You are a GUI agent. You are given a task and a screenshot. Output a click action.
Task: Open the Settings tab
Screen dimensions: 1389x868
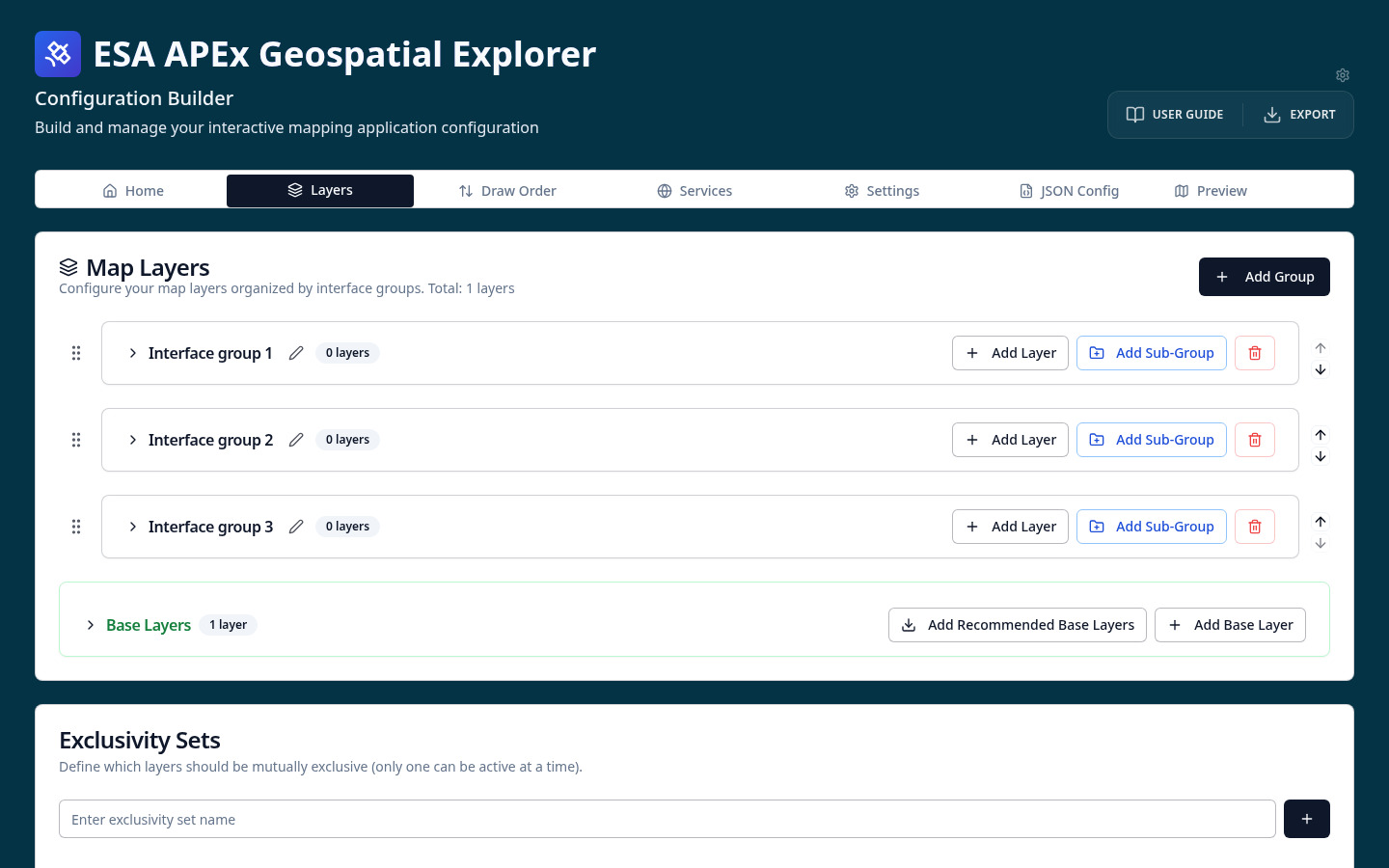[x=882, y=191]
